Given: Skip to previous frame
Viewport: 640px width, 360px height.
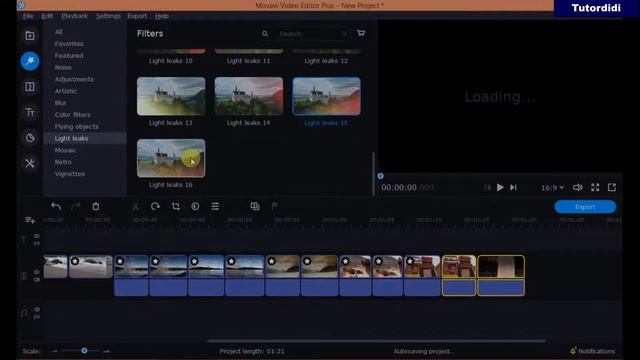Looking at the screenshot, I should (x=487, y=187).
